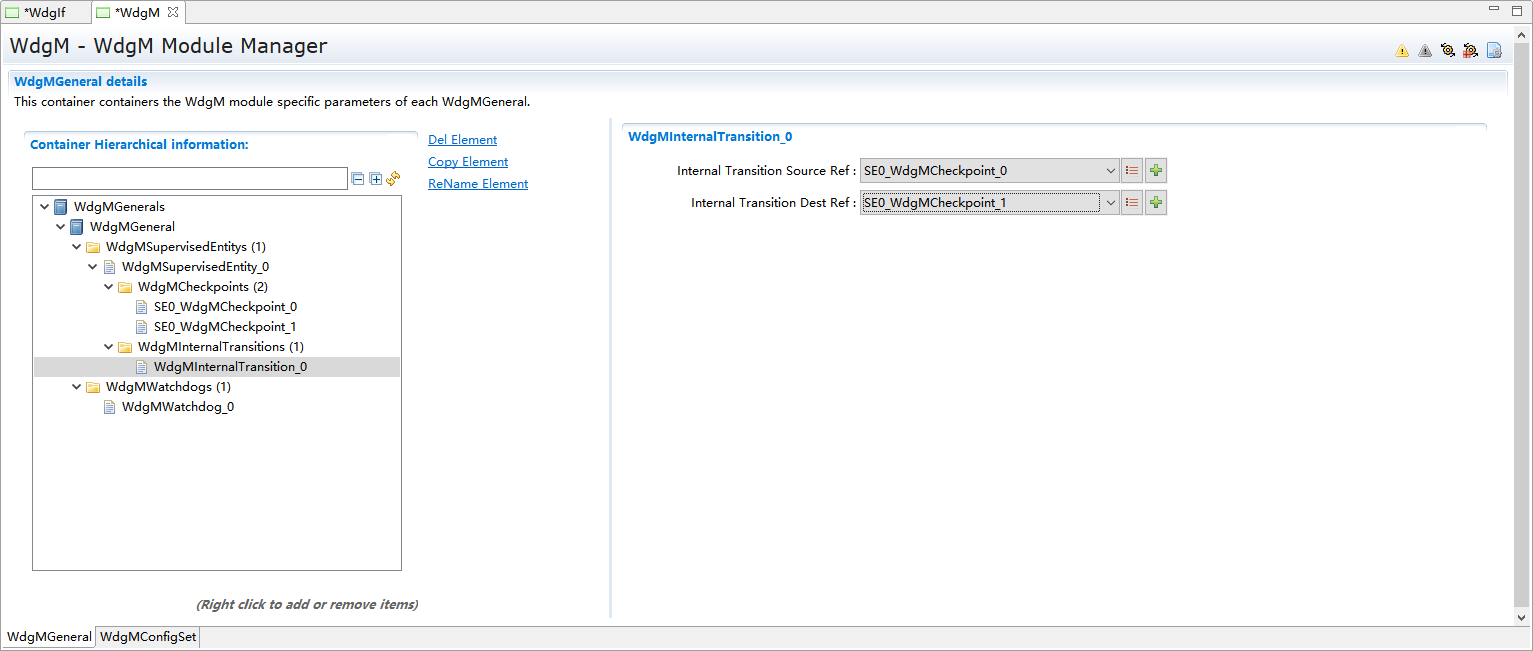Collapse the WdgMCheckpoints folder node
The width and height of the screenshot is (1533, 651).
[109, 287]
